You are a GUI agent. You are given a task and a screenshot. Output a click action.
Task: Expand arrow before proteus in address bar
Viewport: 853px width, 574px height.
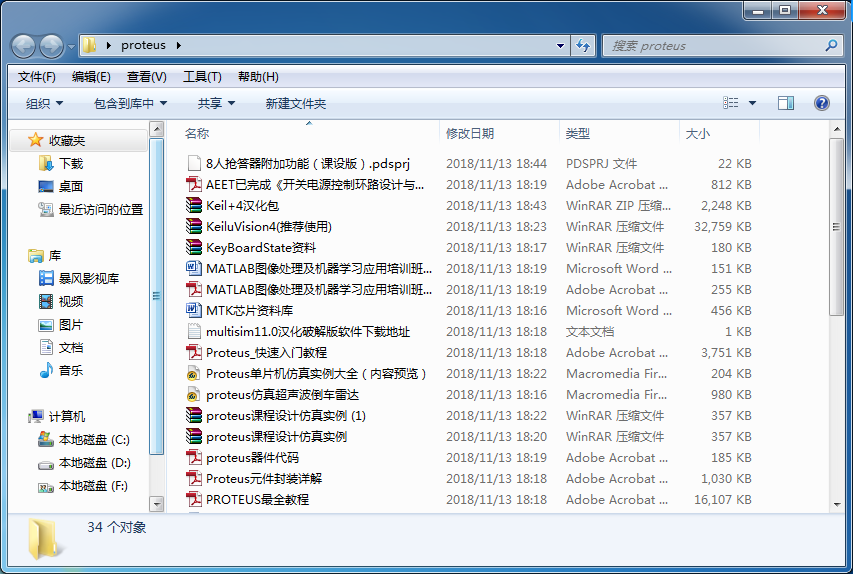109,45
